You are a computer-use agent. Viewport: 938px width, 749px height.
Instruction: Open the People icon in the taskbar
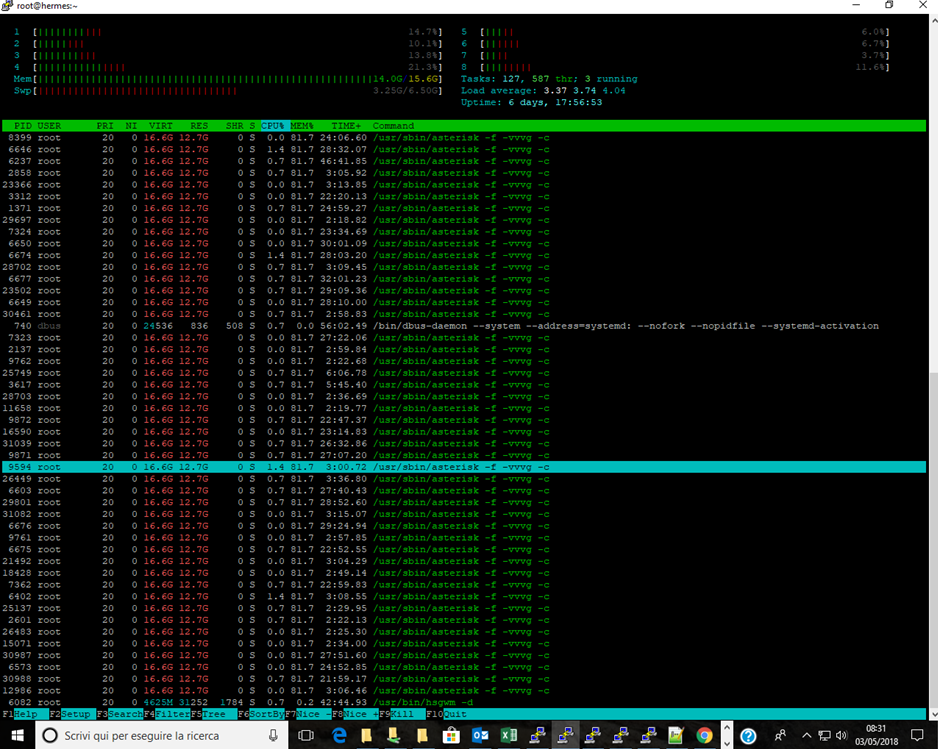pos(780,735)
